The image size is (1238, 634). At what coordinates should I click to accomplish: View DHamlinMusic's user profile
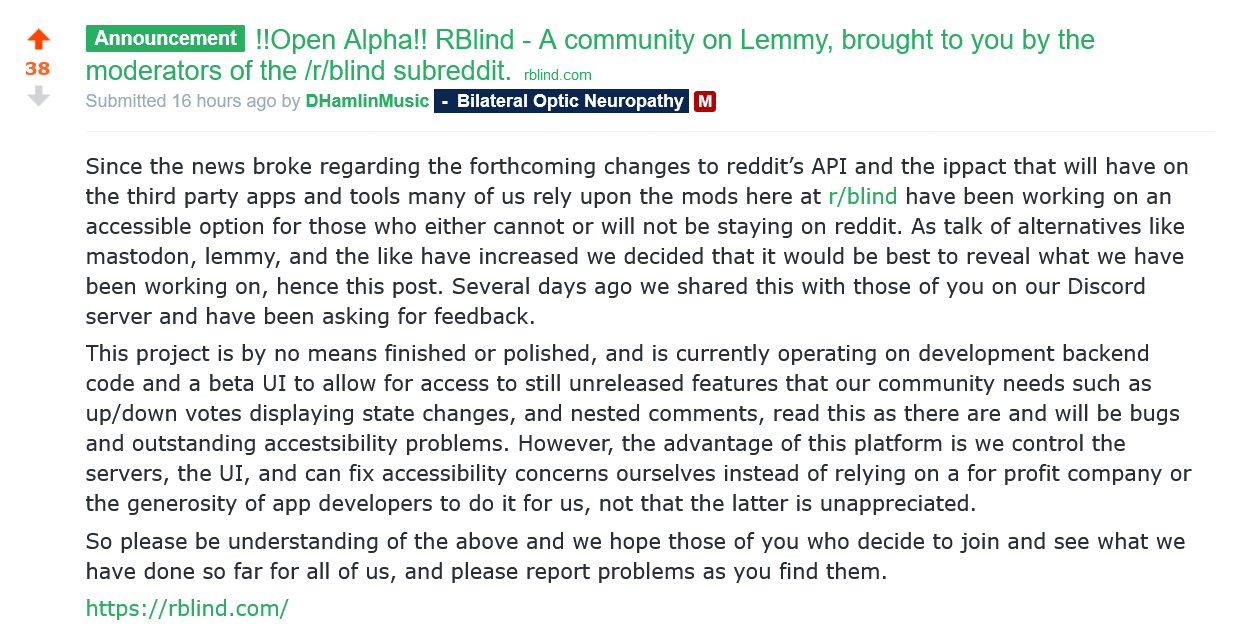367,101
